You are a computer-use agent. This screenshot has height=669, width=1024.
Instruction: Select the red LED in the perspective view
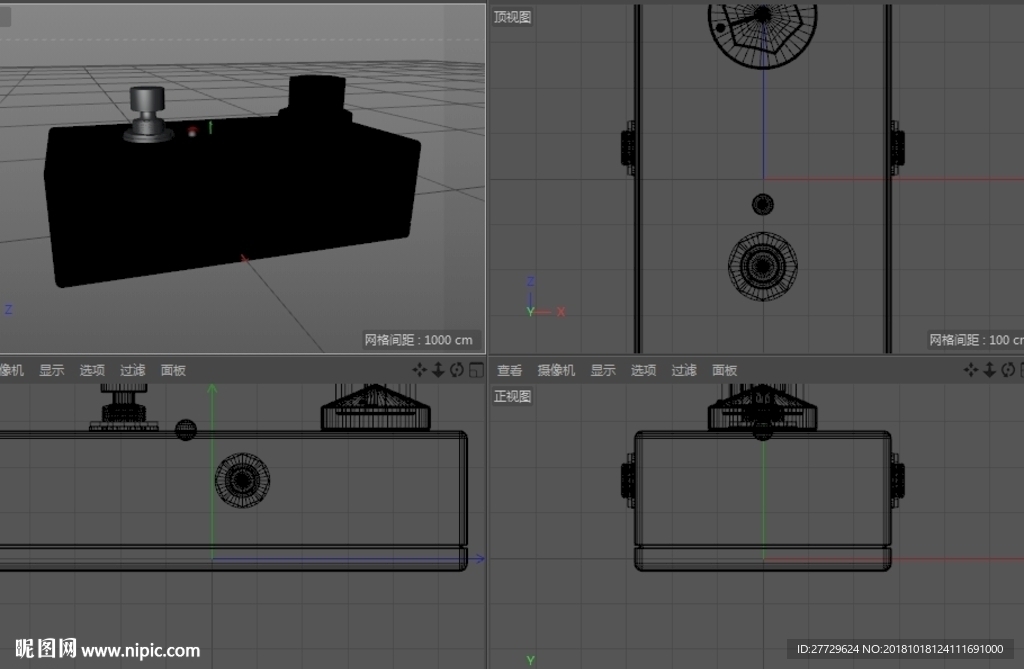[x=192, y=132]
